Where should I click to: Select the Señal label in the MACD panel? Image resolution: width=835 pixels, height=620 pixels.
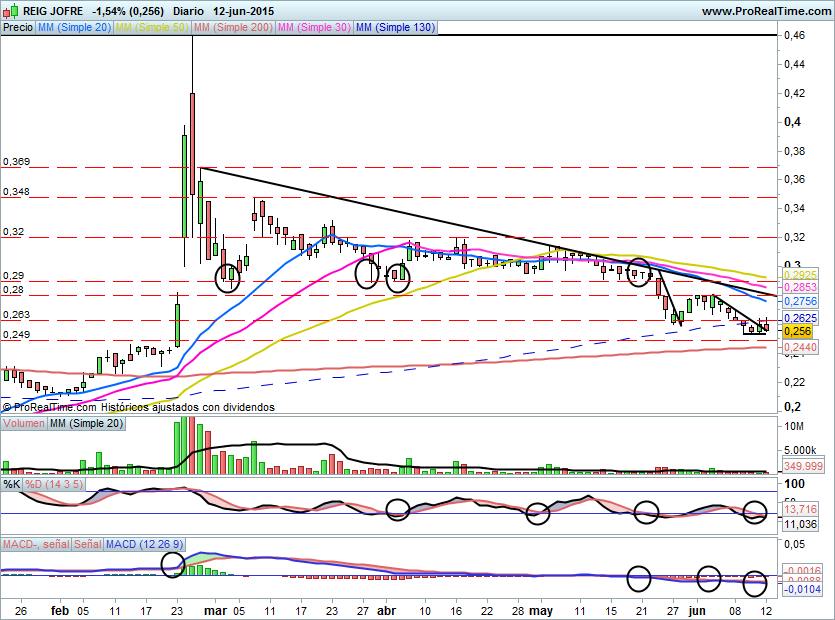(86, 544)
